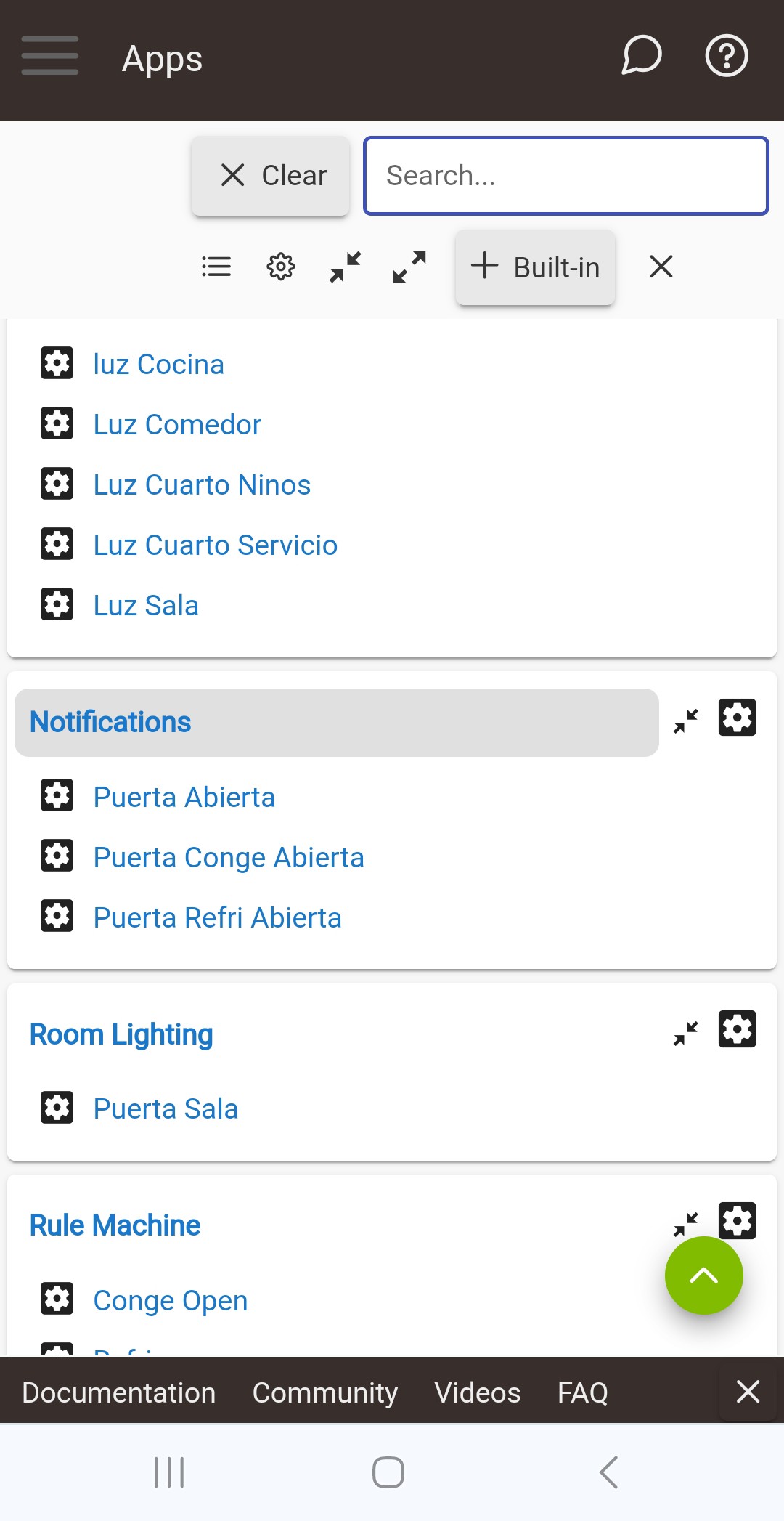Open the hamburger navigation menu

pos(49,56)
